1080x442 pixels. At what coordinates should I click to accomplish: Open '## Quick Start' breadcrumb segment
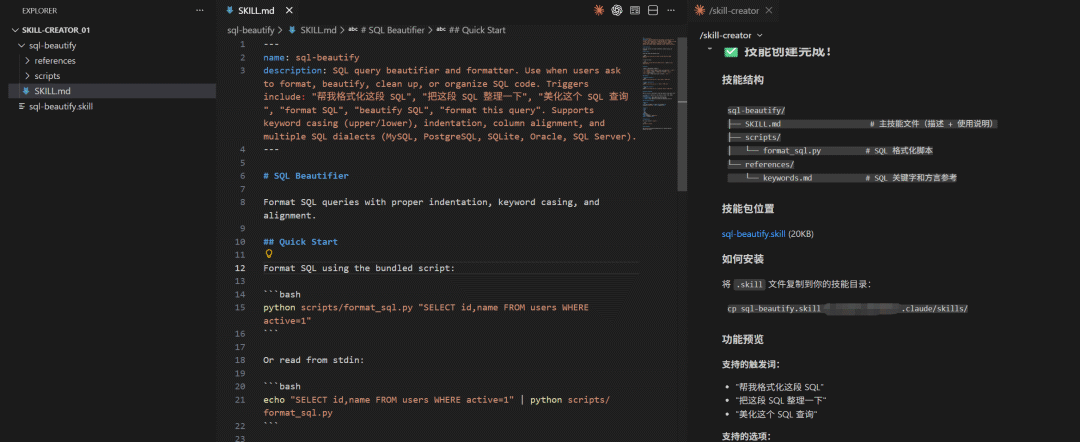click(472, 30)
